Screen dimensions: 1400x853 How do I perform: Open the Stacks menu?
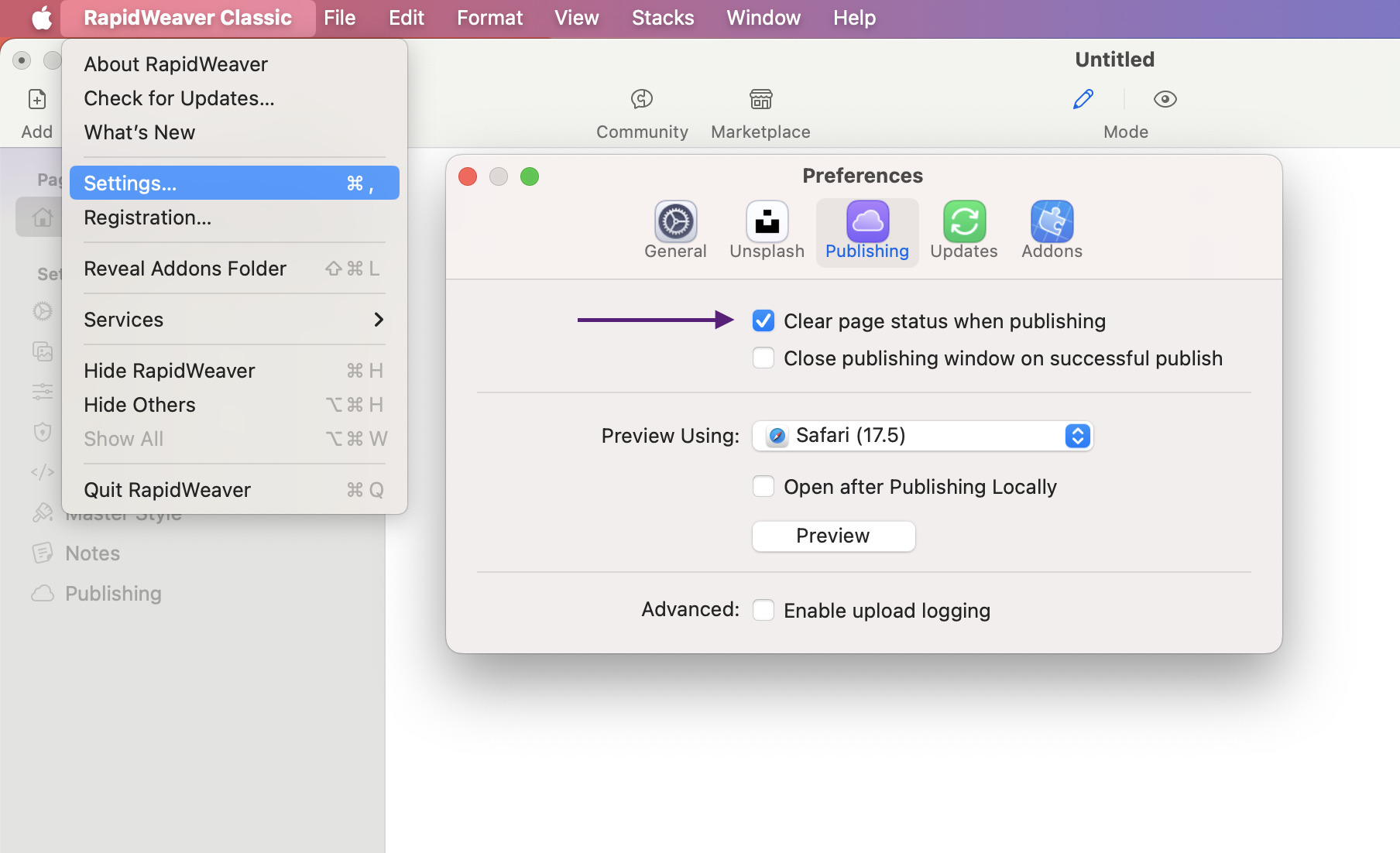tap(663, 18)
